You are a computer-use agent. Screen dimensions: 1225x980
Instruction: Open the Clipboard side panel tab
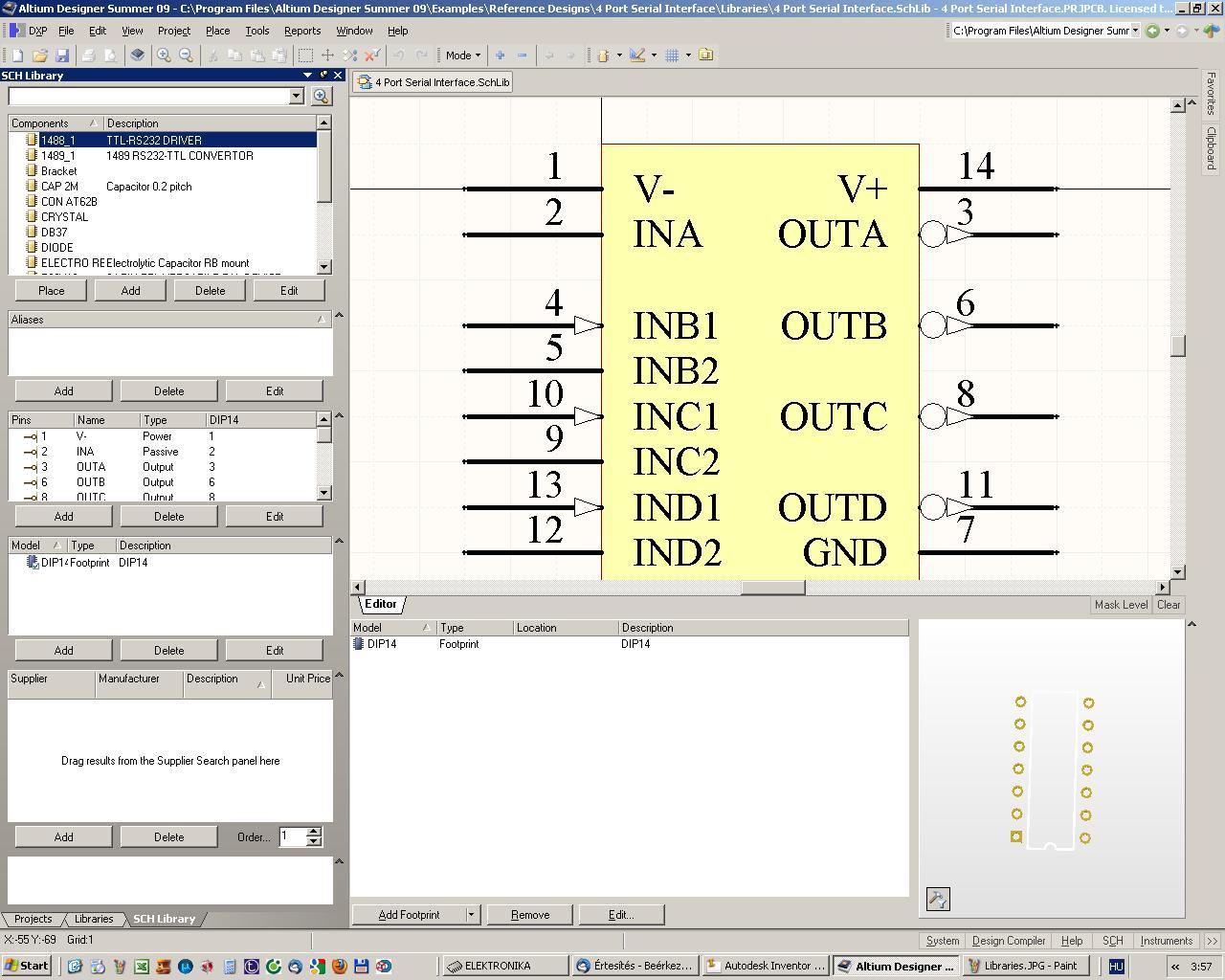coord(1211,147)
